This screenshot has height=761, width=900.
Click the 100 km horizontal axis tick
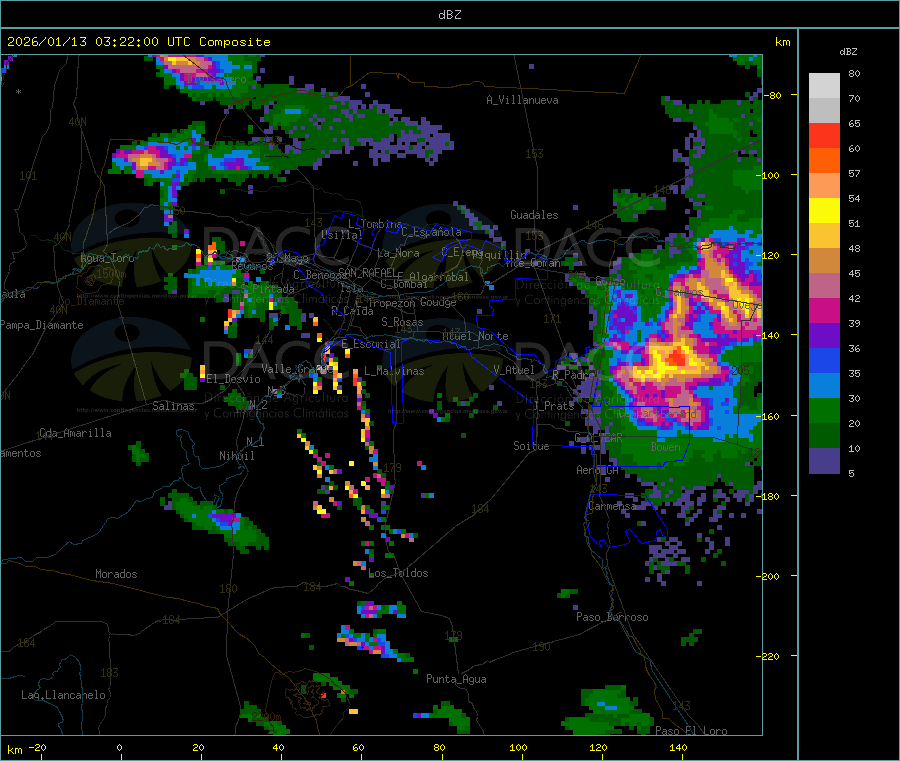(518, 747)
